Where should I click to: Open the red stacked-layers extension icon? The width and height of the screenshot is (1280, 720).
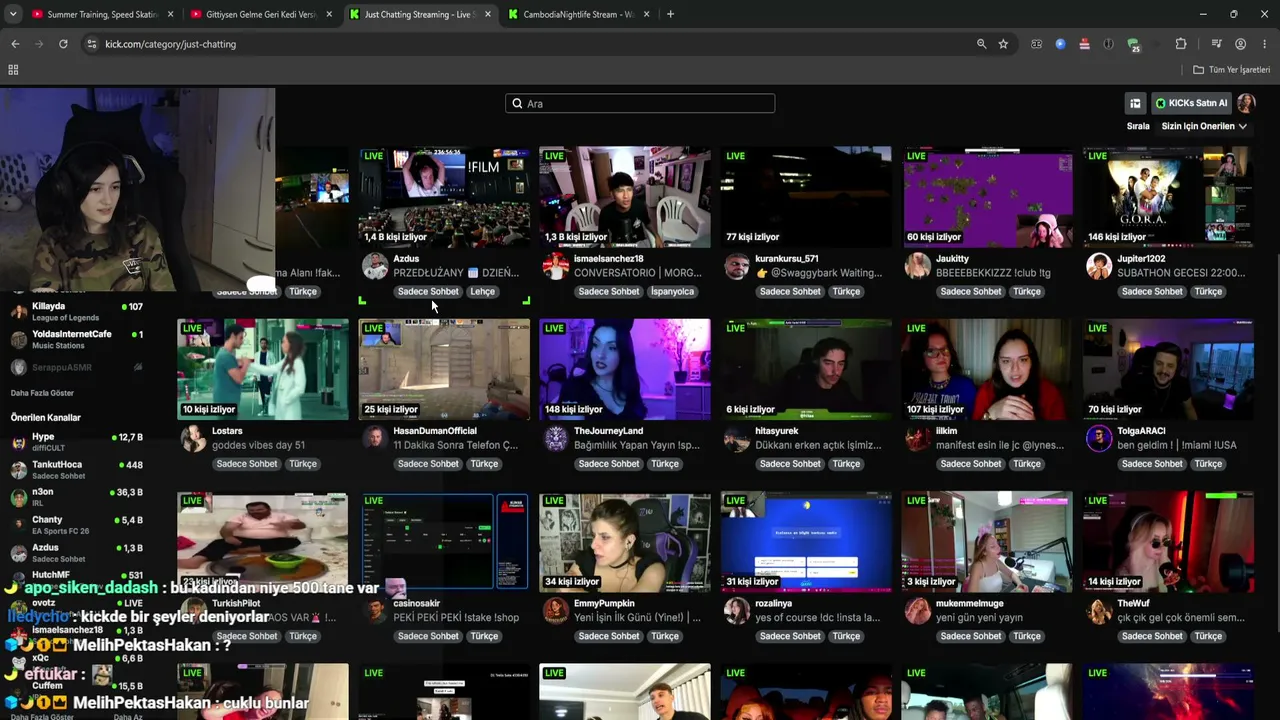tap(1084, 44)
